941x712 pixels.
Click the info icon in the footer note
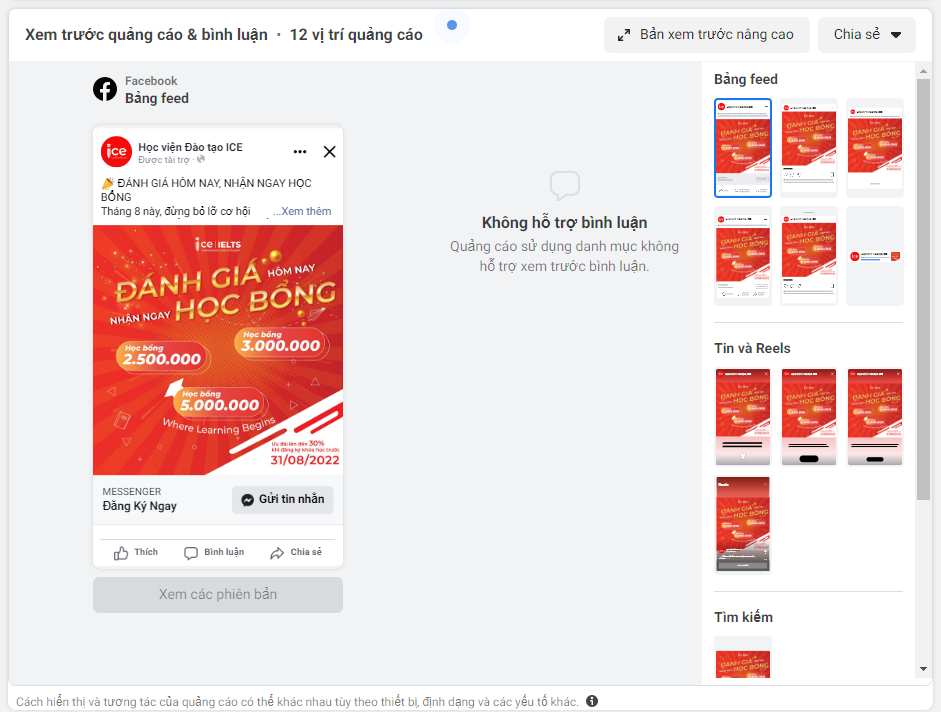[592, 701]
